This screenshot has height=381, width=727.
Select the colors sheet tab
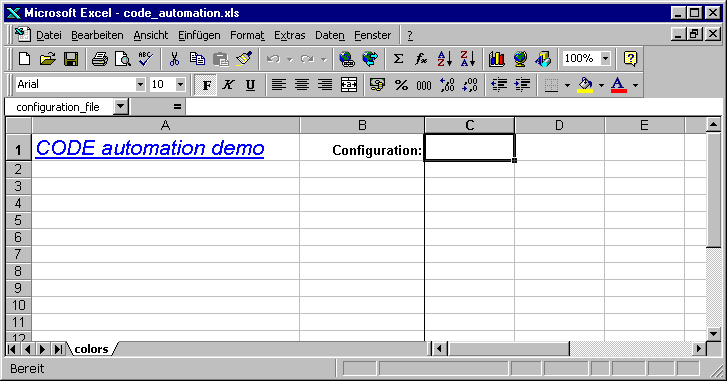[91, 349]
